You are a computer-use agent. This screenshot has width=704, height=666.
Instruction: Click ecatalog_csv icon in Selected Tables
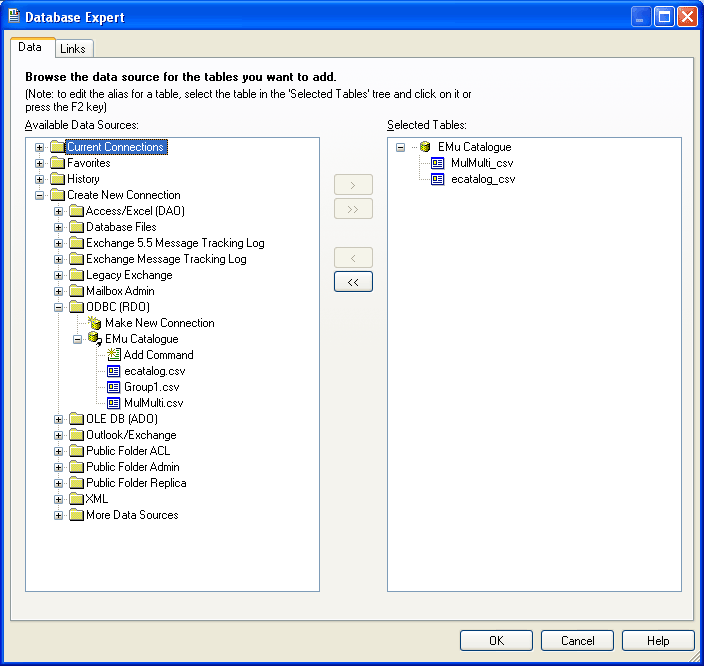(438, 179)
